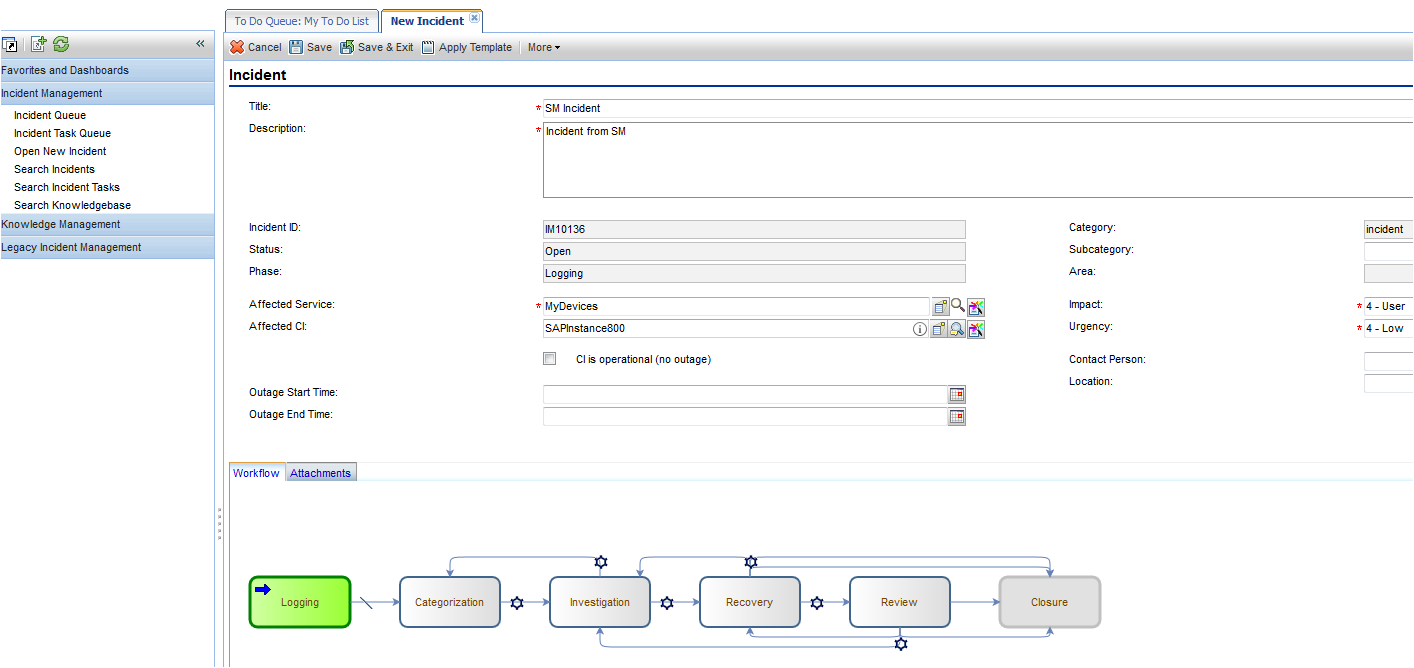Open the Search Incidents link
Viewport: 1414px width, 668px height.
[x=54, y=170]
